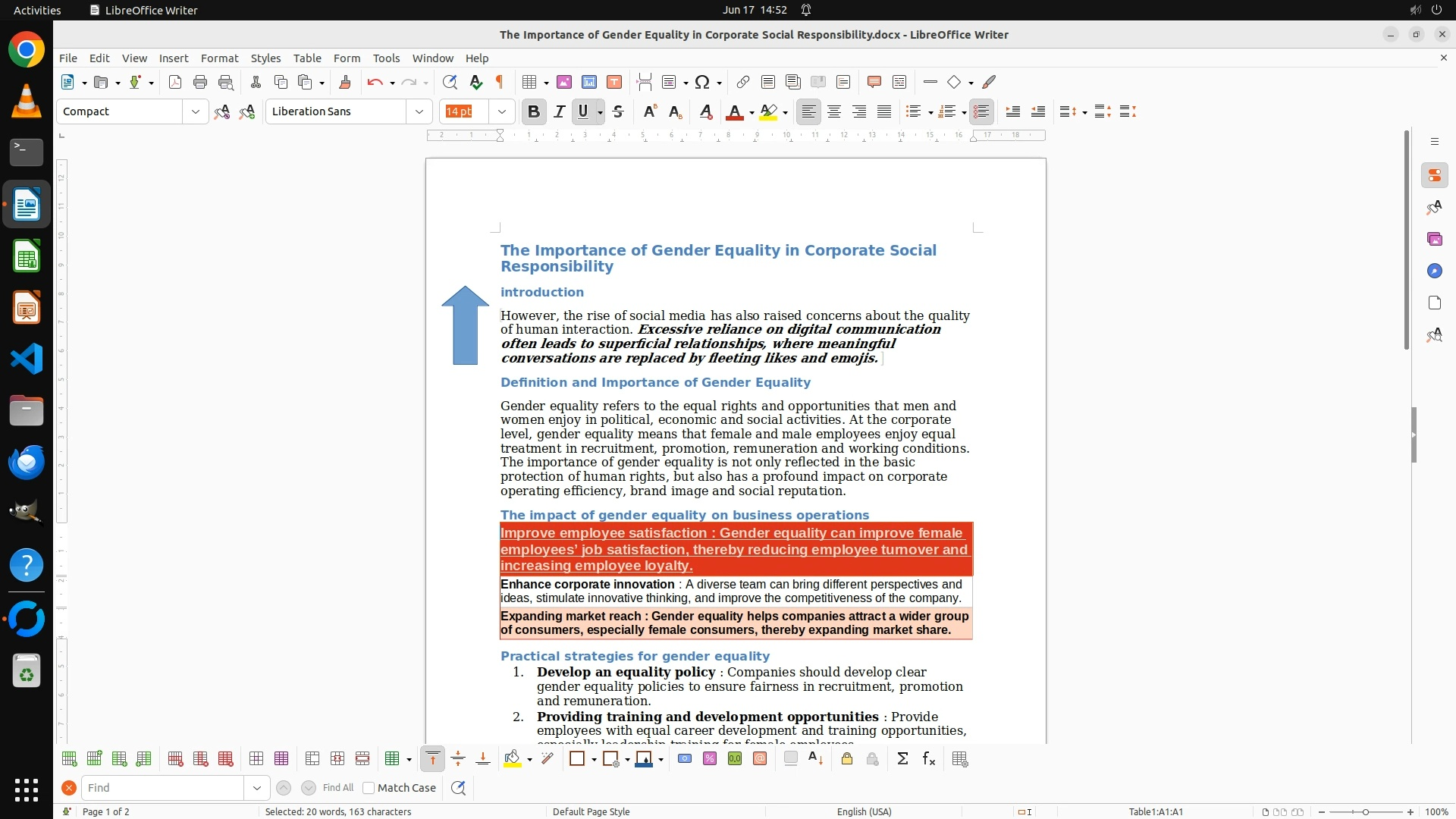
Task: Click the Insert Image toolbar icon
Action: (x=564, y=82)
